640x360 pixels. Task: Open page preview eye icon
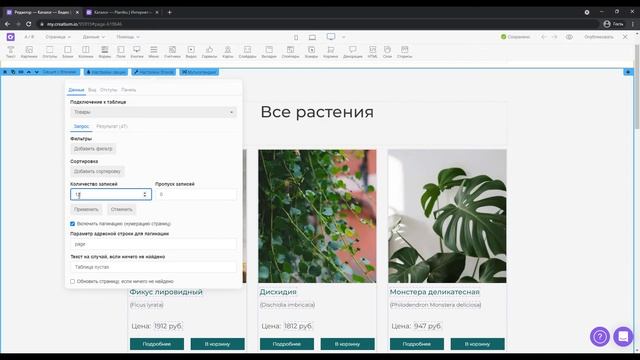coord(569,37)
